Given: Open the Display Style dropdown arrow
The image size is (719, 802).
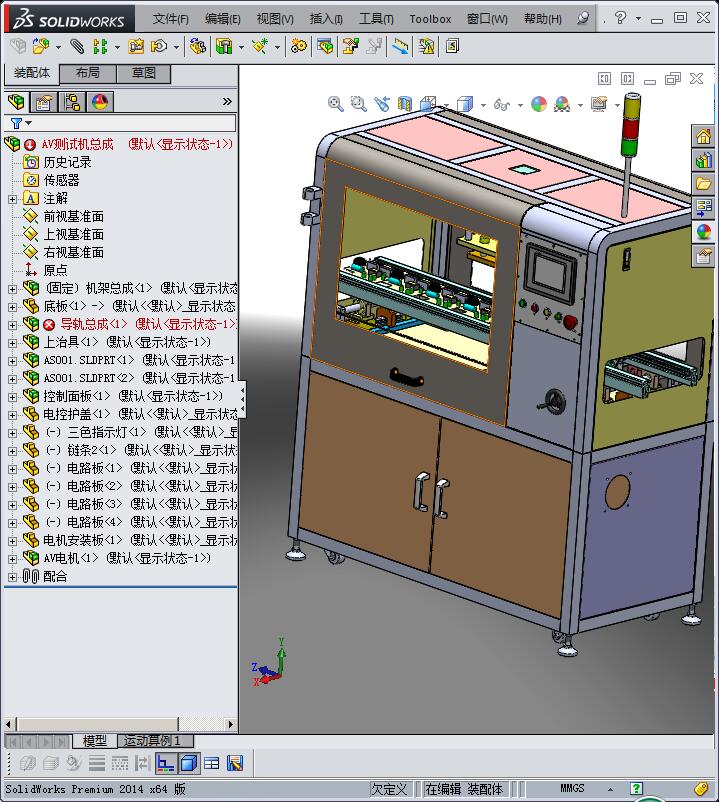Looking at the screenshot, I should coord(483,105).
